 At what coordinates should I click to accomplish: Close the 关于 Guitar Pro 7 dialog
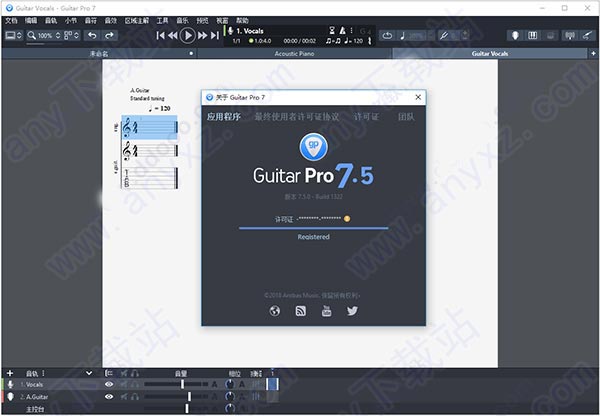click(x=418, y=97)
